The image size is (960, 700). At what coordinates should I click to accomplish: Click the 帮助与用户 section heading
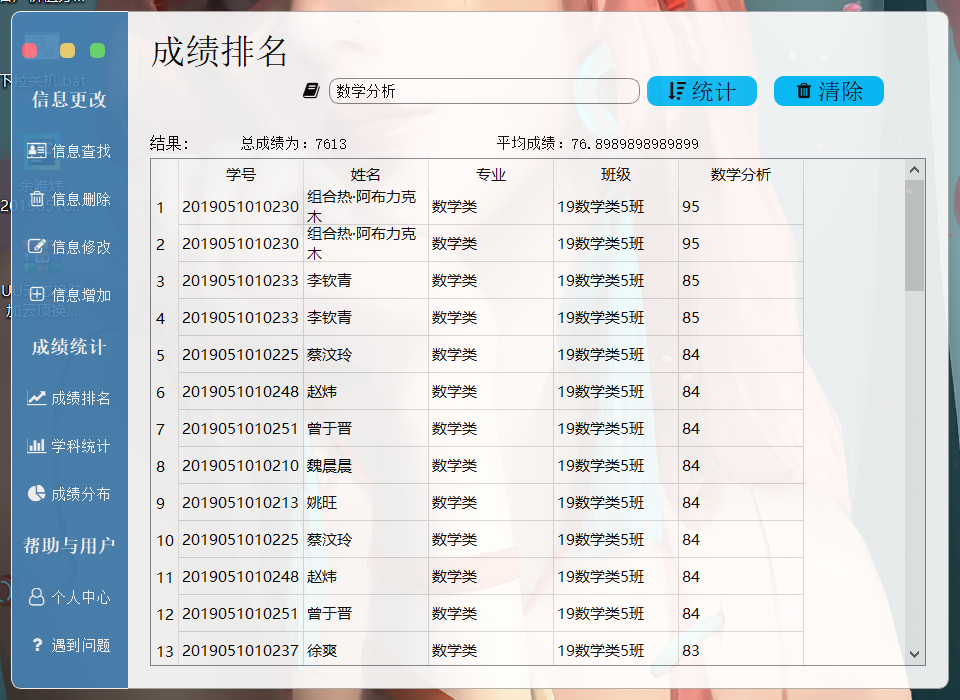pyautogui.click(x=69, y=545)
